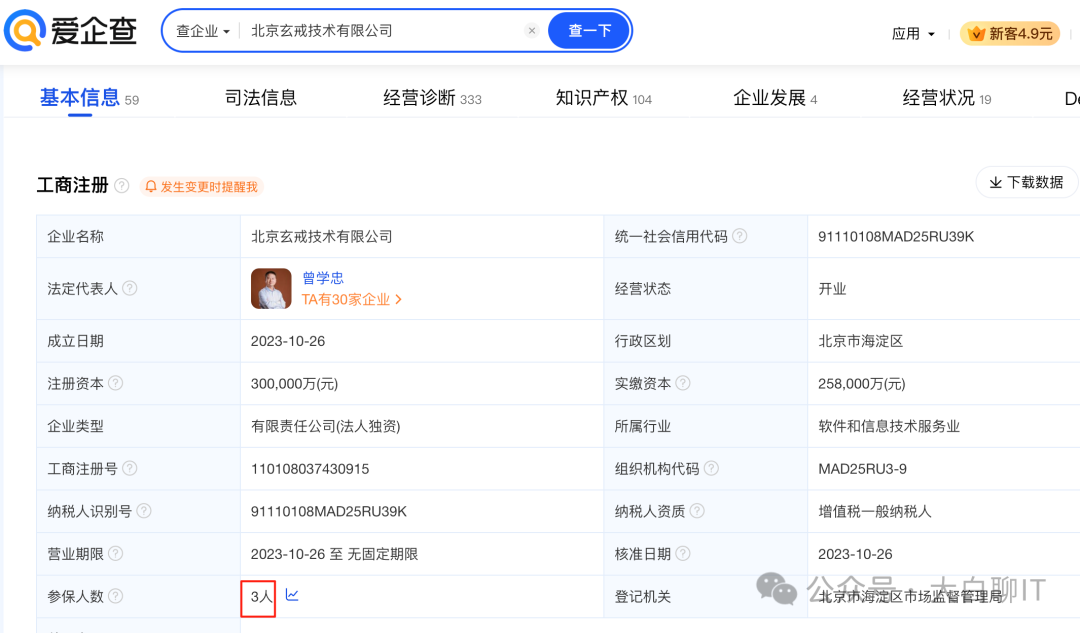Click 曾学忠's avatar photo
The width and height of the screenshot is (1080, 633).
270,288
